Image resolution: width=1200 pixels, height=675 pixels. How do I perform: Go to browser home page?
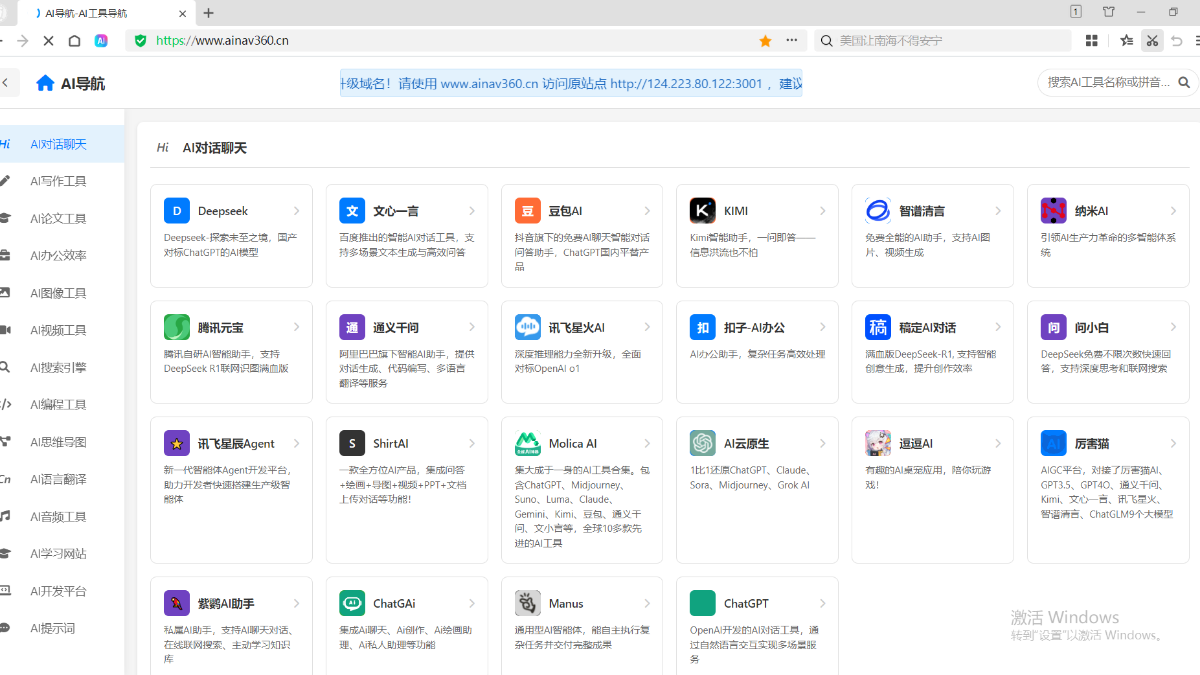click(x=74, y=41)
